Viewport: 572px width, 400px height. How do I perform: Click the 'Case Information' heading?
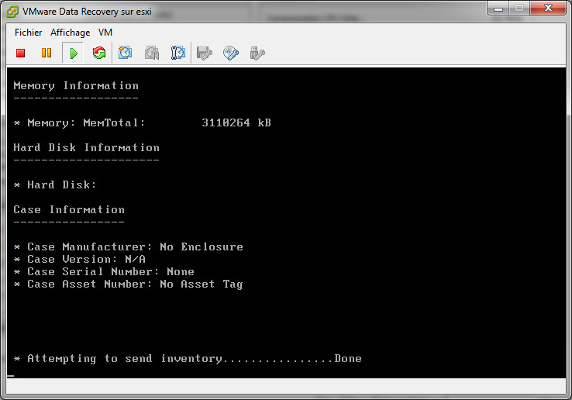pyautogui.click(x=69, y=210)
